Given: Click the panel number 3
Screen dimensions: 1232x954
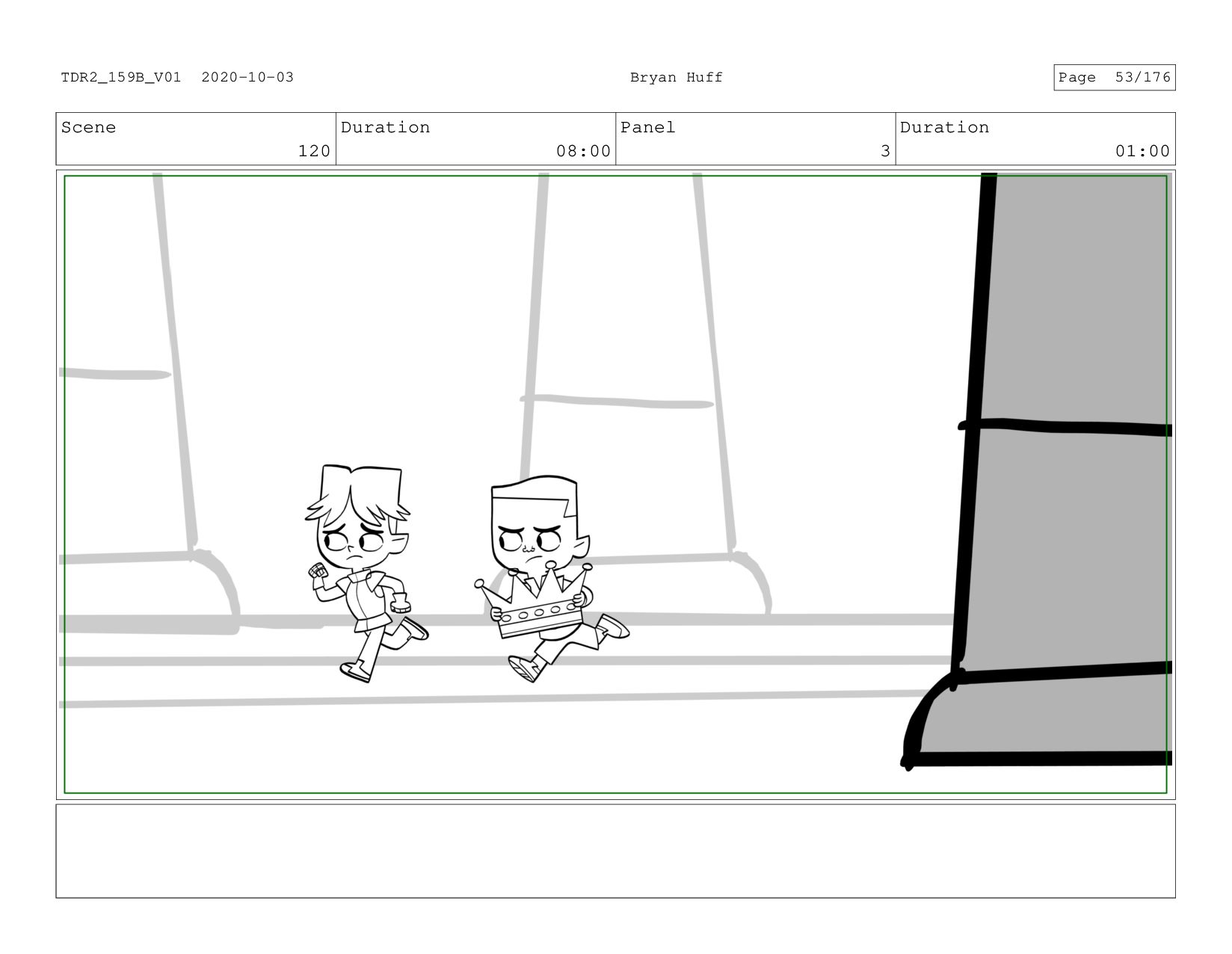Looking at the screenshot, I should pyautogui.click(x=885, y=151).
